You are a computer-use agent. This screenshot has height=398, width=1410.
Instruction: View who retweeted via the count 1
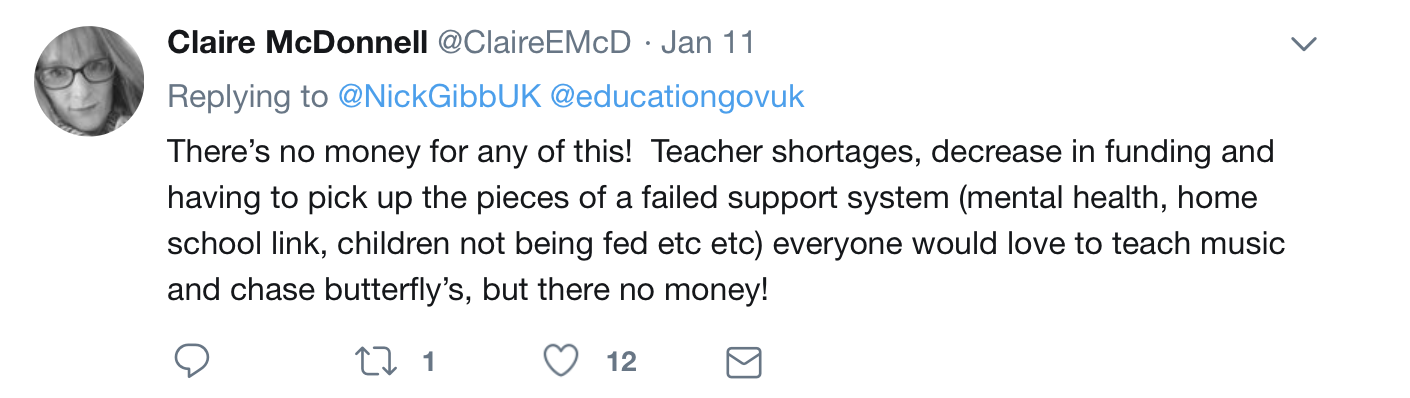[x=429, y=361]
